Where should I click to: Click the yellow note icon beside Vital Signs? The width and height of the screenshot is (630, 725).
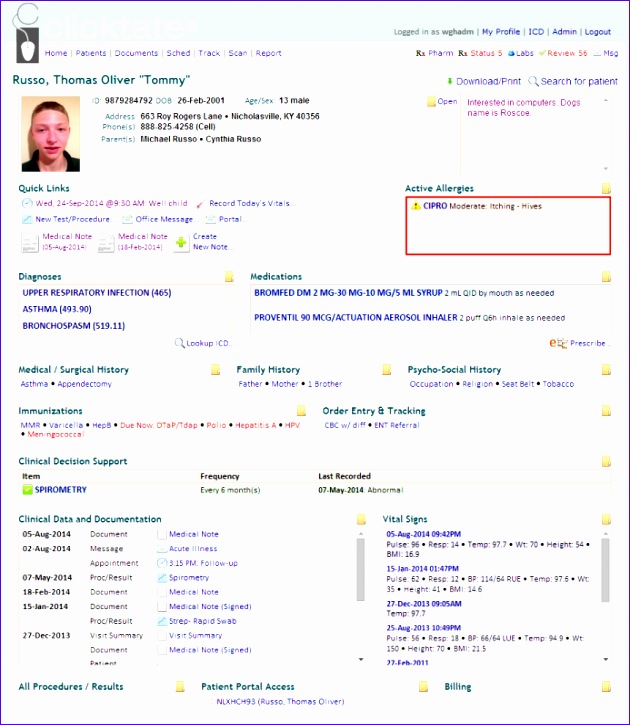pyautogui.click(x=606, y=520)
